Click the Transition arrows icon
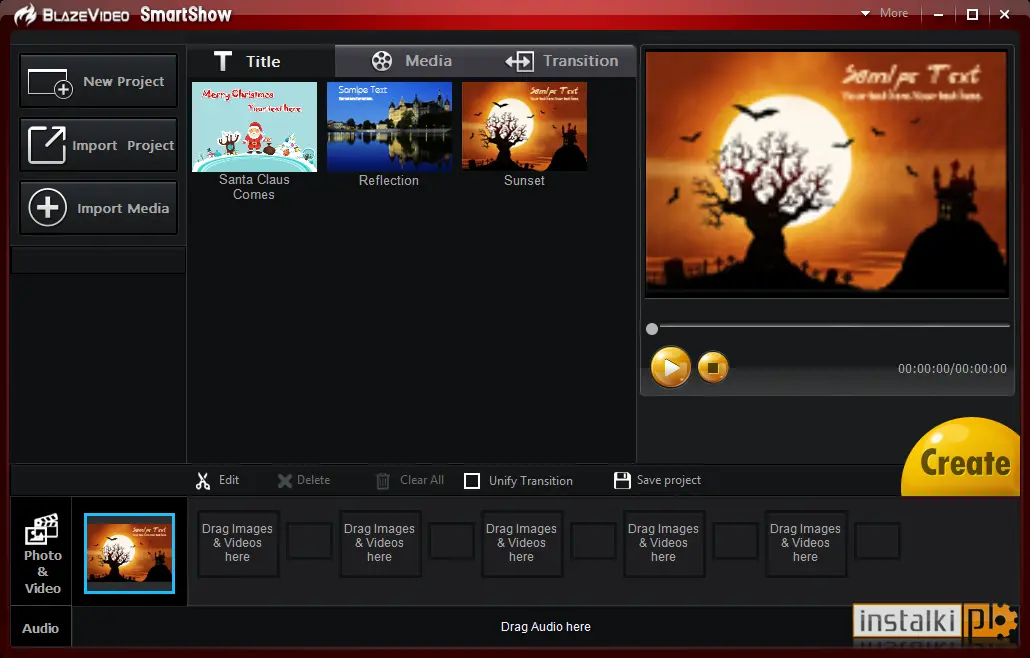This screenshot has height=658, width=1030. [x=520, y=62]
